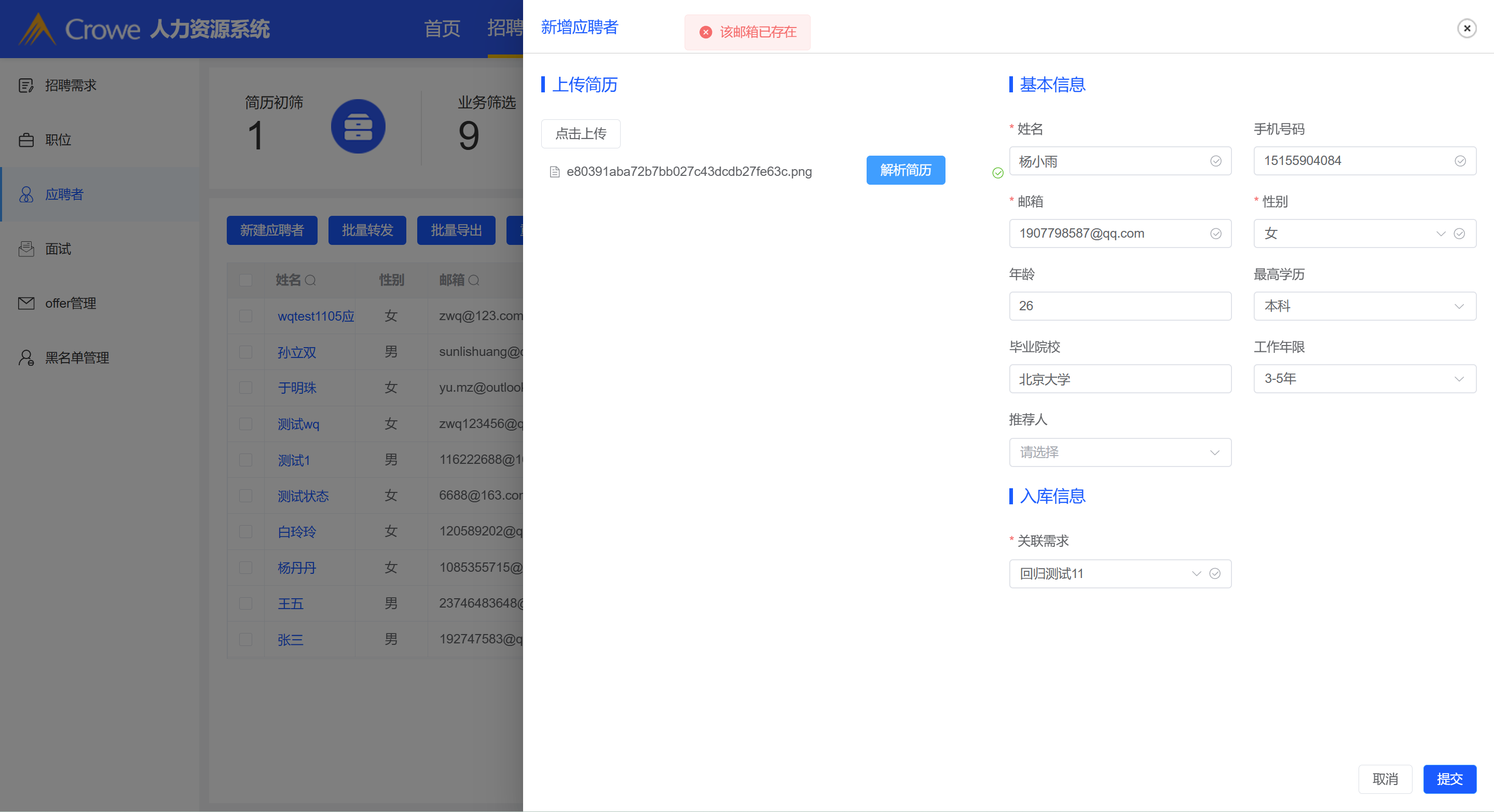Image resolution: width=1494 pixels, height=812 pixels.
Task: Expand the 工作年限 dropdown showing 3-5年
Action: coord(1364,379)
